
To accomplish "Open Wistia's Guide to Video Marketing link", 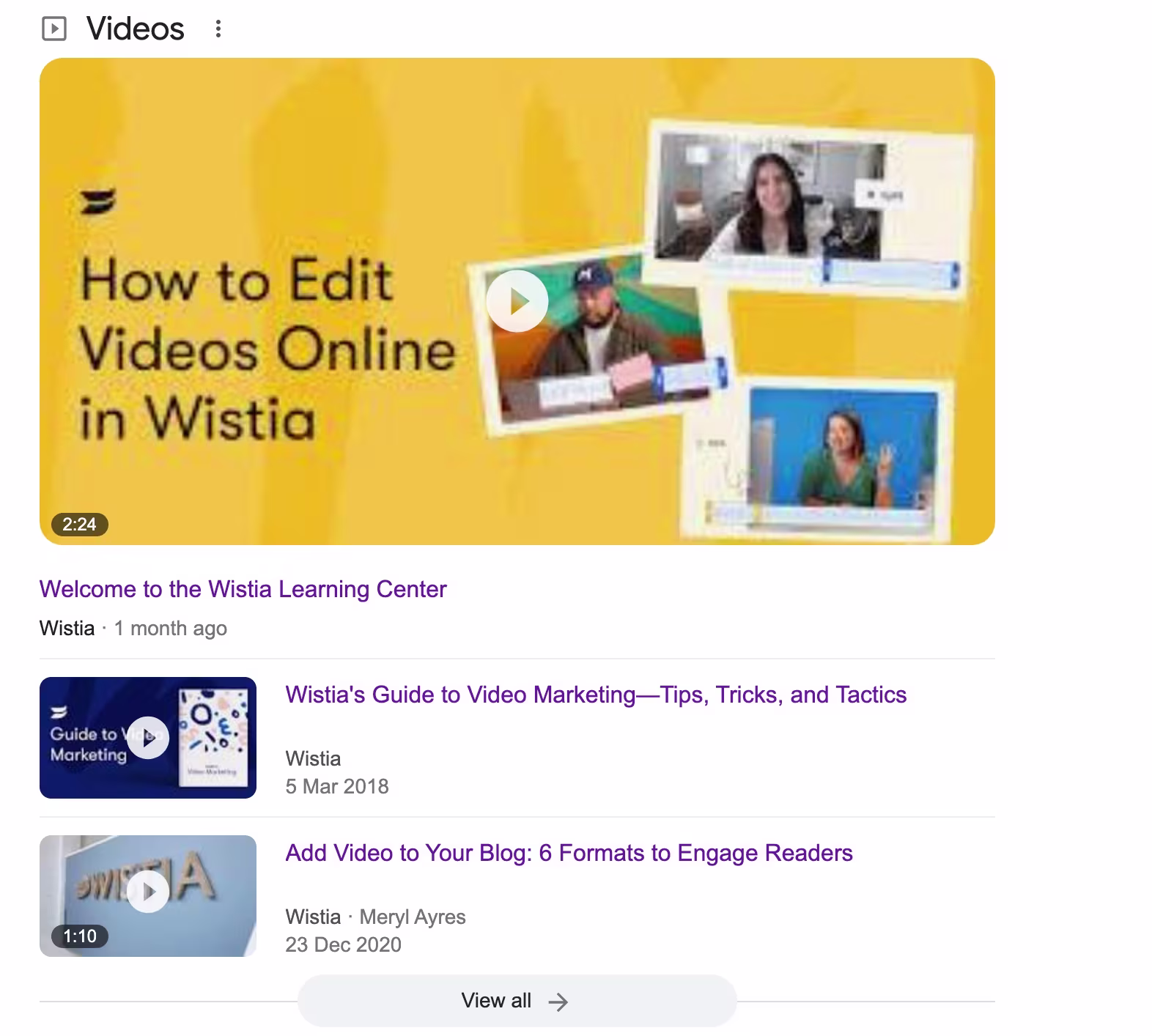I will (596, 695).
